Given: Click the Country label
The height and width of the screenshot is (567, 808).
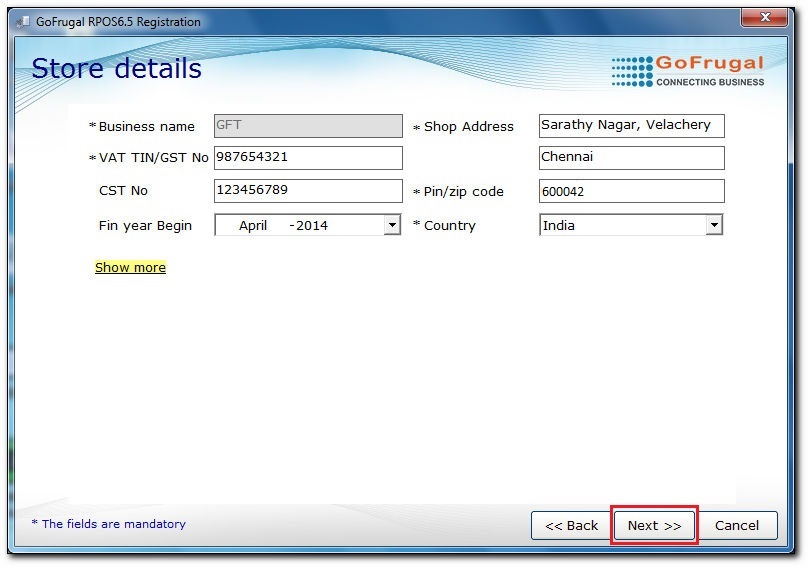Looking at the screenshot, I should (x=449, y=225).
